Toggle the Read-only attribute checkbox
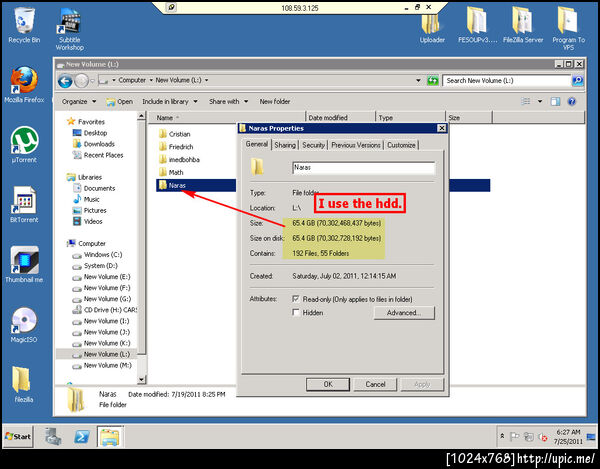The width and height of the screenshot is (600, 469). 296,299
